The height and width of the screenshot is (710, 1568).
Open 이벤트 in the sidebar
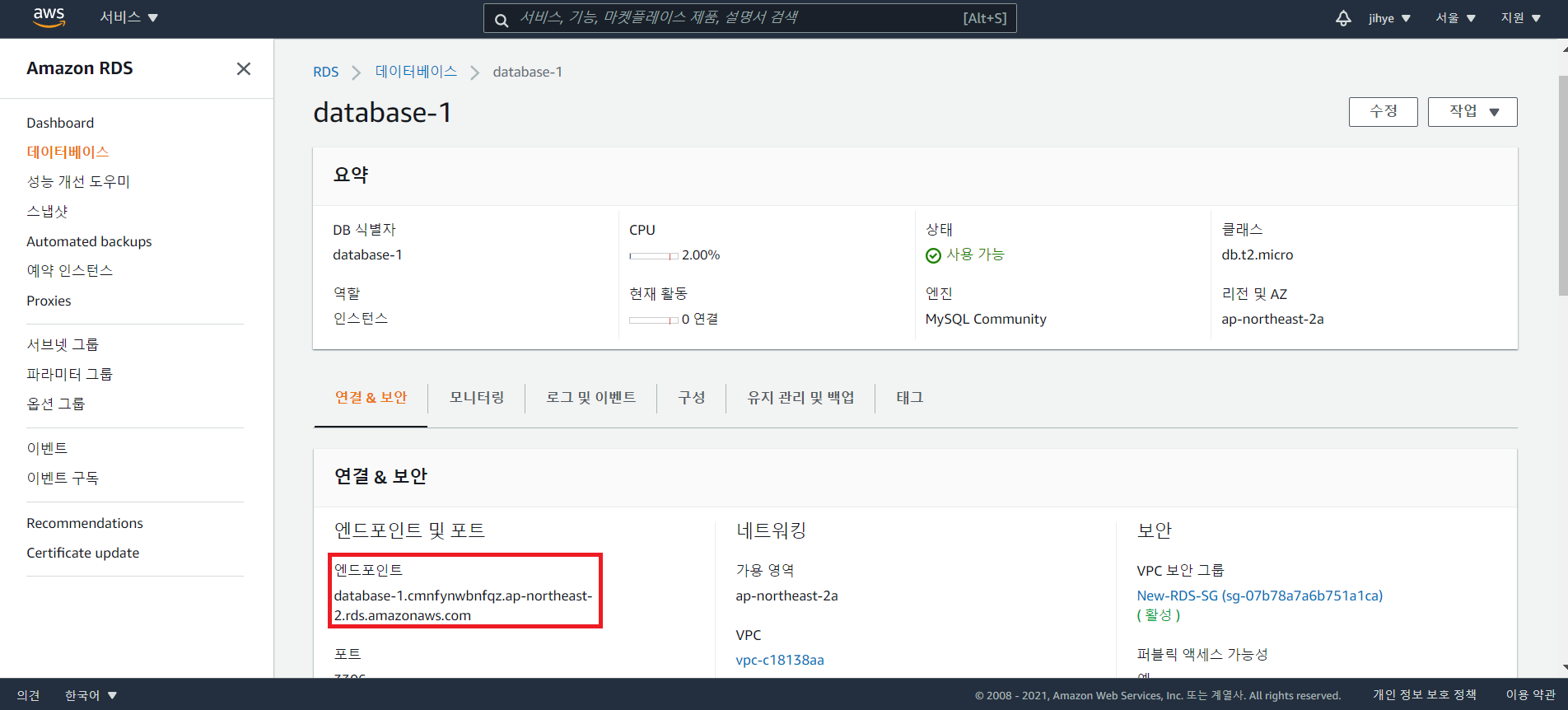47,448
